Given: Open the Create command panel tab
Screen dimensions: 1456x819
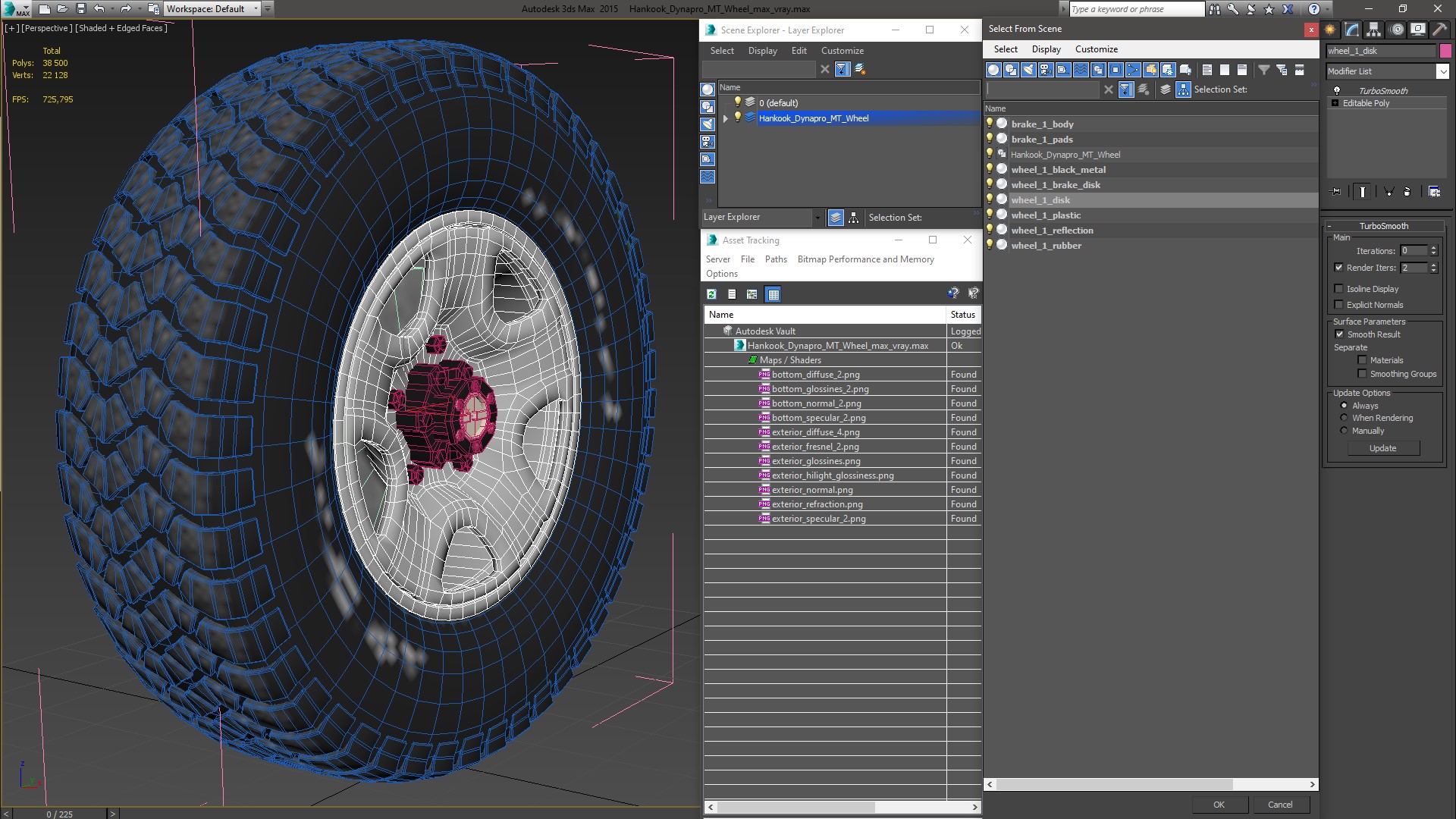Looking at the screenshot, I should 1330,30.
